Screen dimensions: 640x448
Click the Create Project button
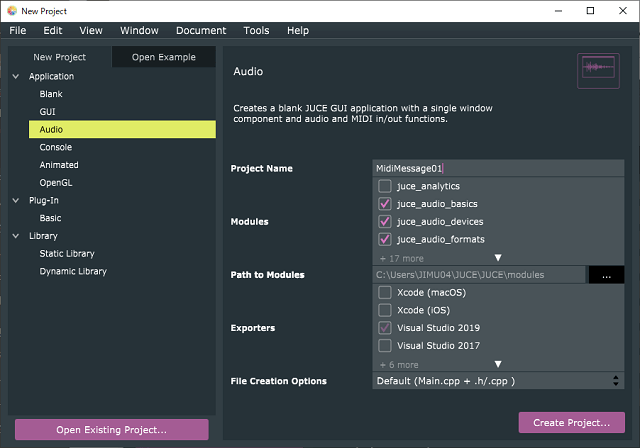click(x=571, y=422)
